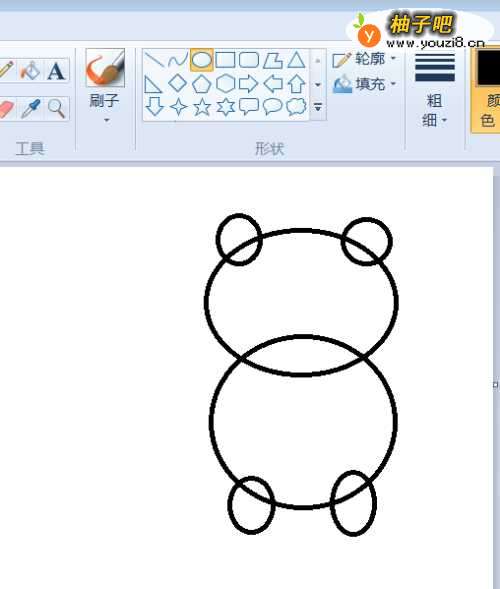Screen dimensions: 500x589
Task: Open the 轮廓 outline dropdown
Action: 364,59
